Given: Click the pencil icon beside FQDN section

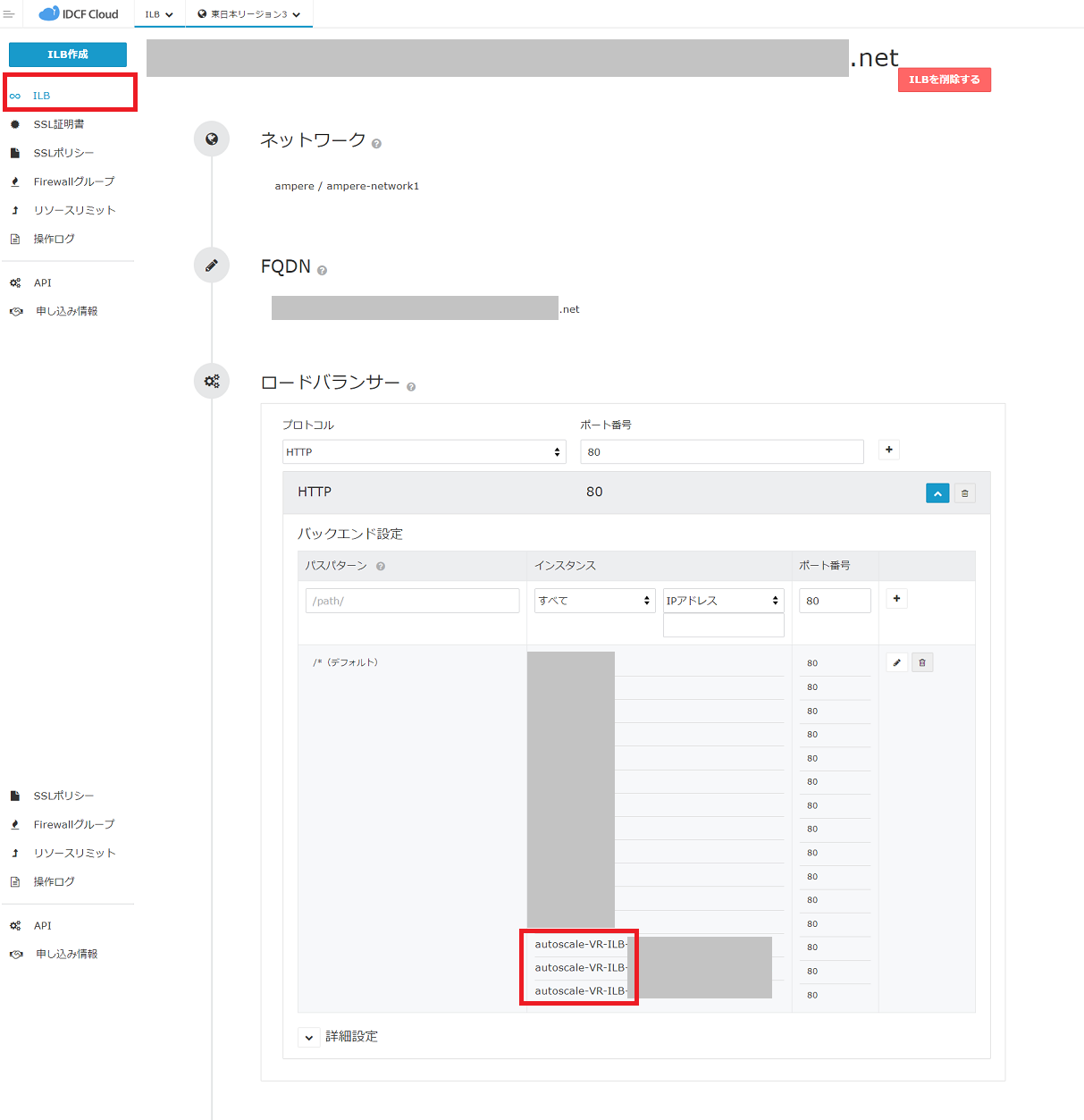Looking at the screenshot, I should pos(212,265).
